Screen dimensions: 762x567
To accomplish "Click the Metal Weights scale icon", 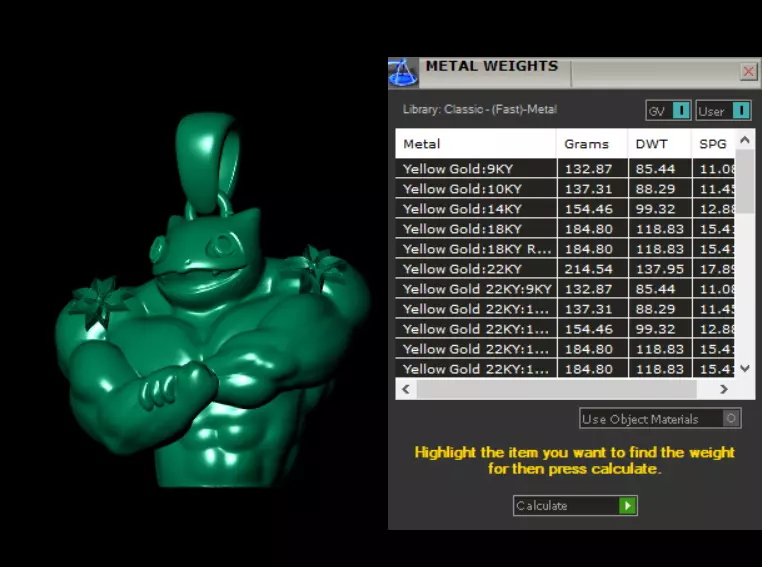I will (x=403, y=73).
